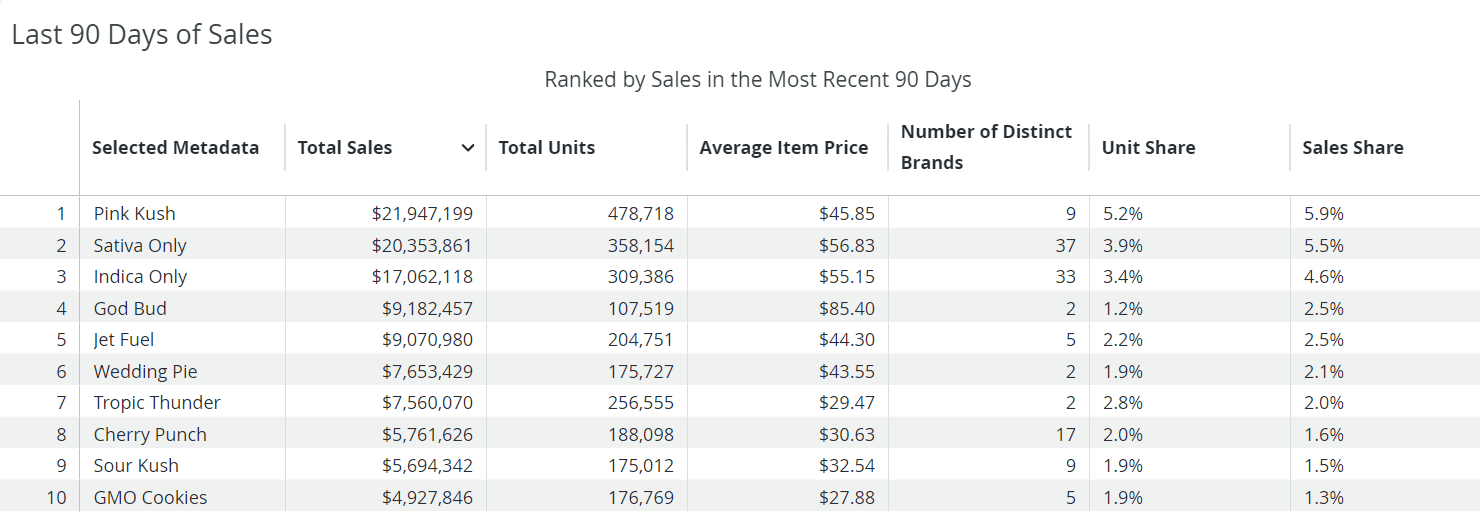Click the GMO Cookies strain cell
The image size is (1480, 512).
point(150,497)
